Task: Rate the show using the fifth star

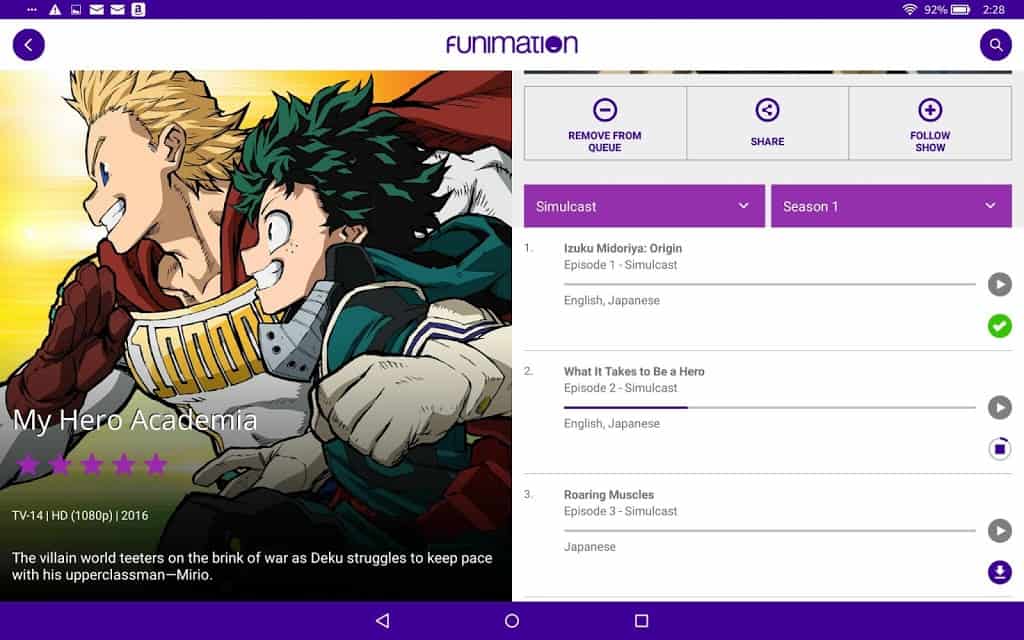Action: tap(156, 464)
